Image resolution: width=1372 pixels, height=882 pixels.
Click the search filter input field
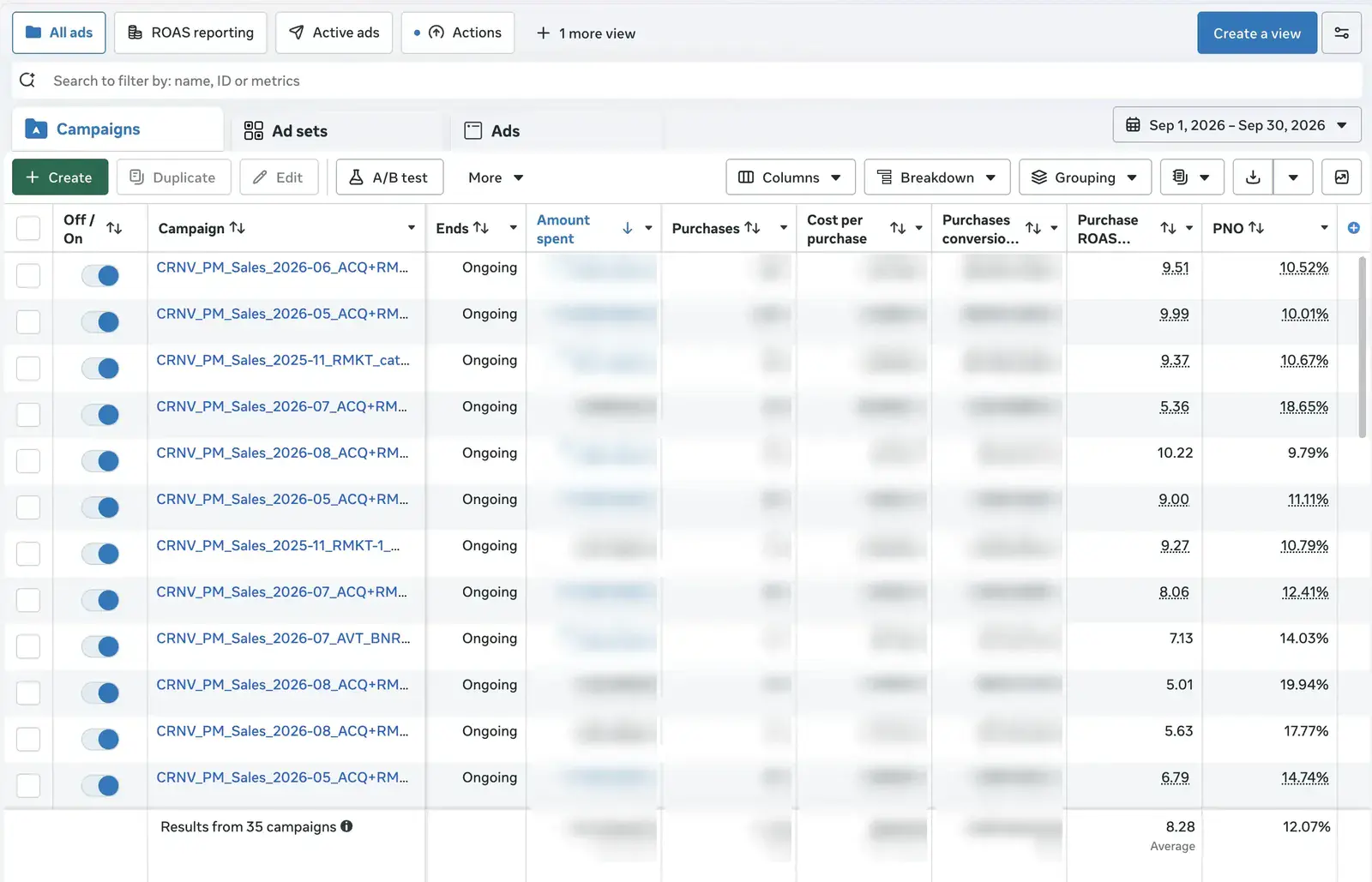point(686,81)
